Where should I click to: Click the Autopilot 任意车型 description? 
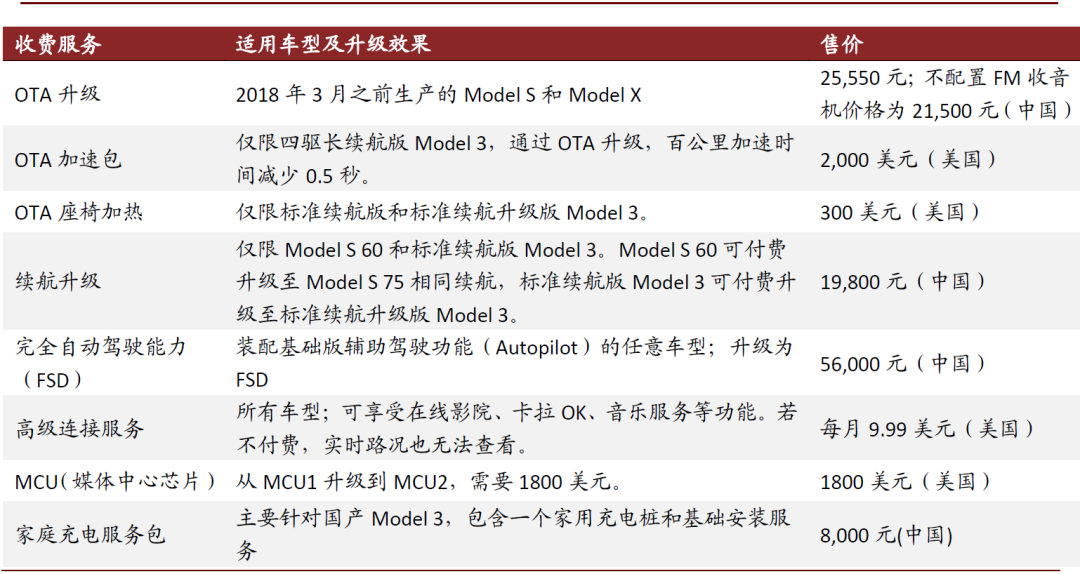(x=515, y=362)
